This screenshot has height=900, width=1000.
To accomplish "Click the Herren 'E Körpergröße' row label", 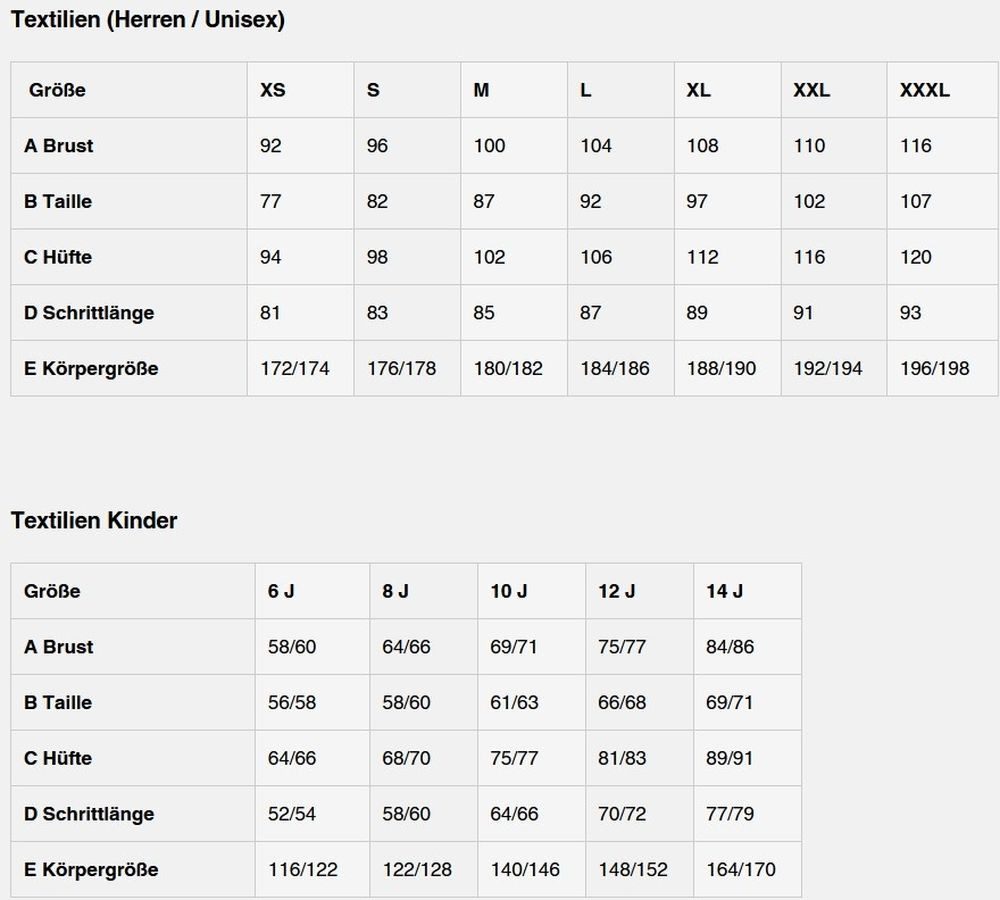I will coord(91,368).
